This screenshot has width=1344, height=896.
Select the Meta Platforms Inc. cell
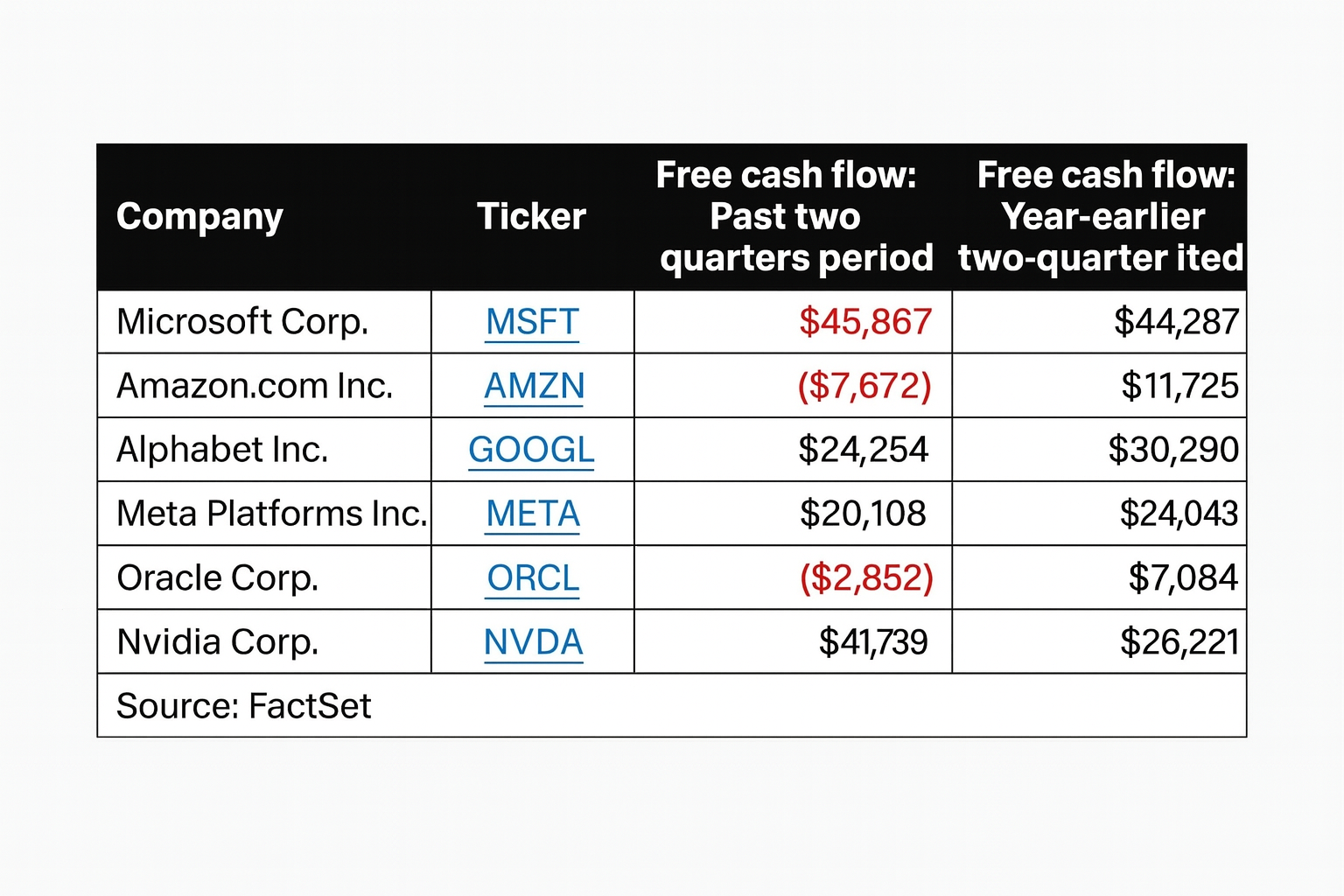click(271, 514)
